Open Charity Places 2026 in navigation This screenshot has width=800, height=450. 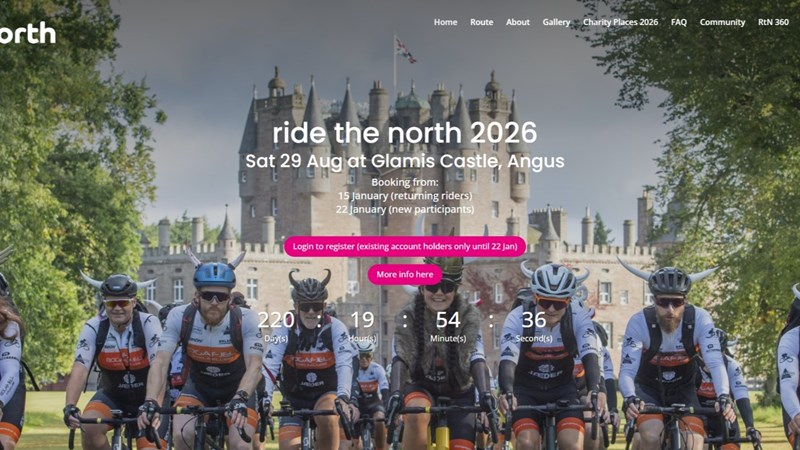pyautogui.click(x=620, y=22)
